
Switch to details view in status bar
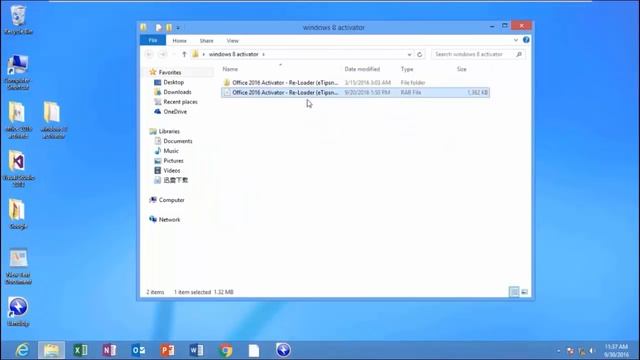514,292
